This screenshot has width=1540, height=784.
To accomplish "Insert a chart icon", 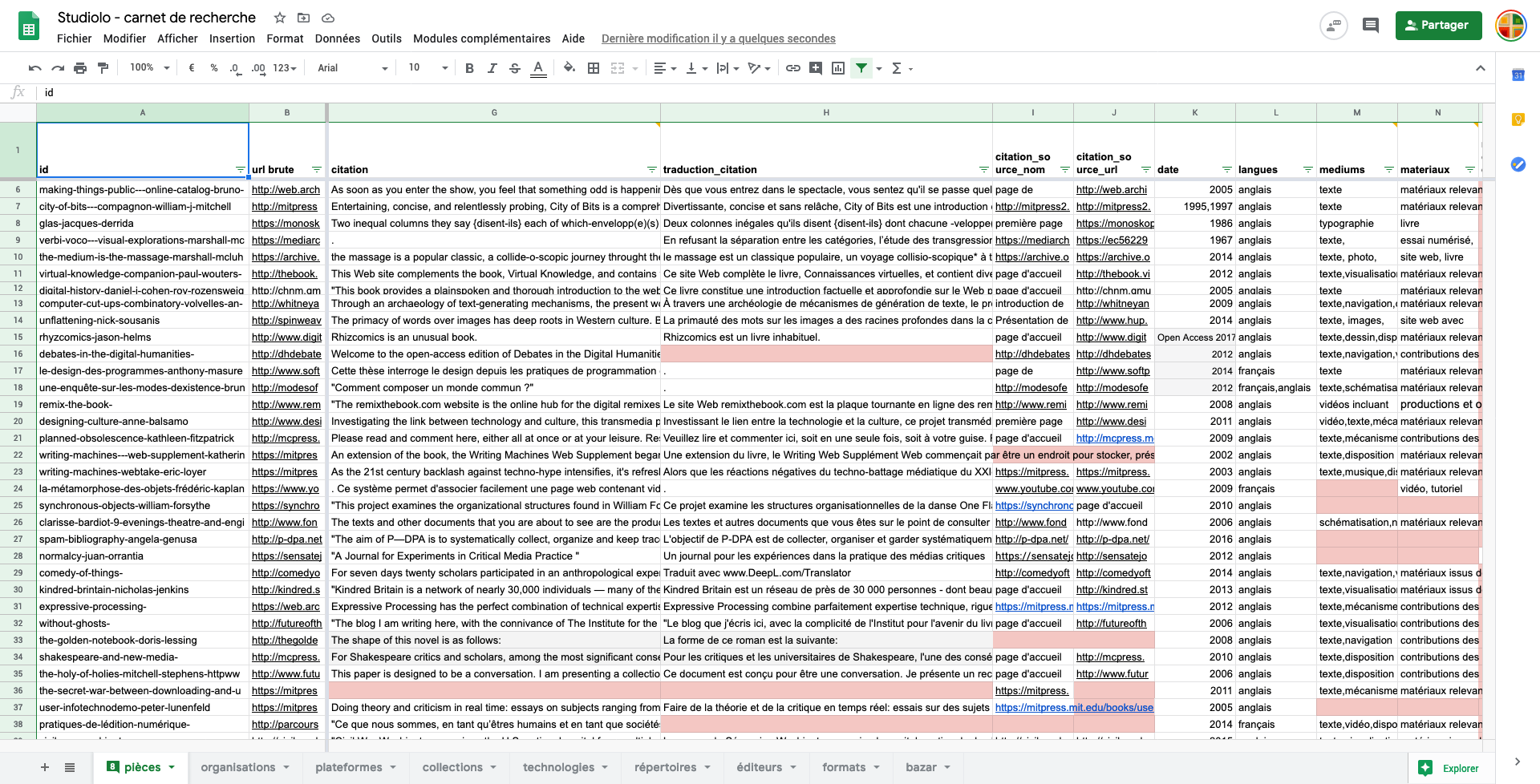I will (838, 68).
